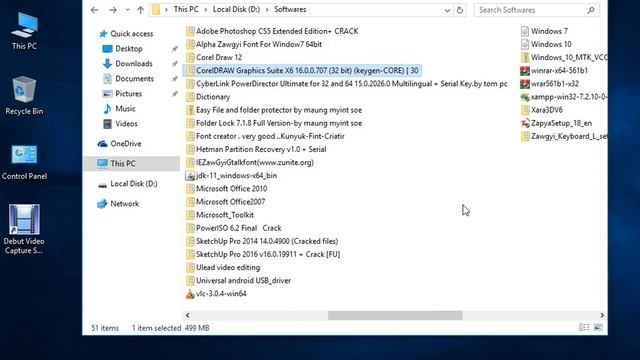Viewport: 640px width, 360px height.
Task: Open OneDrive in navigation pane
Action: point(119,144)
